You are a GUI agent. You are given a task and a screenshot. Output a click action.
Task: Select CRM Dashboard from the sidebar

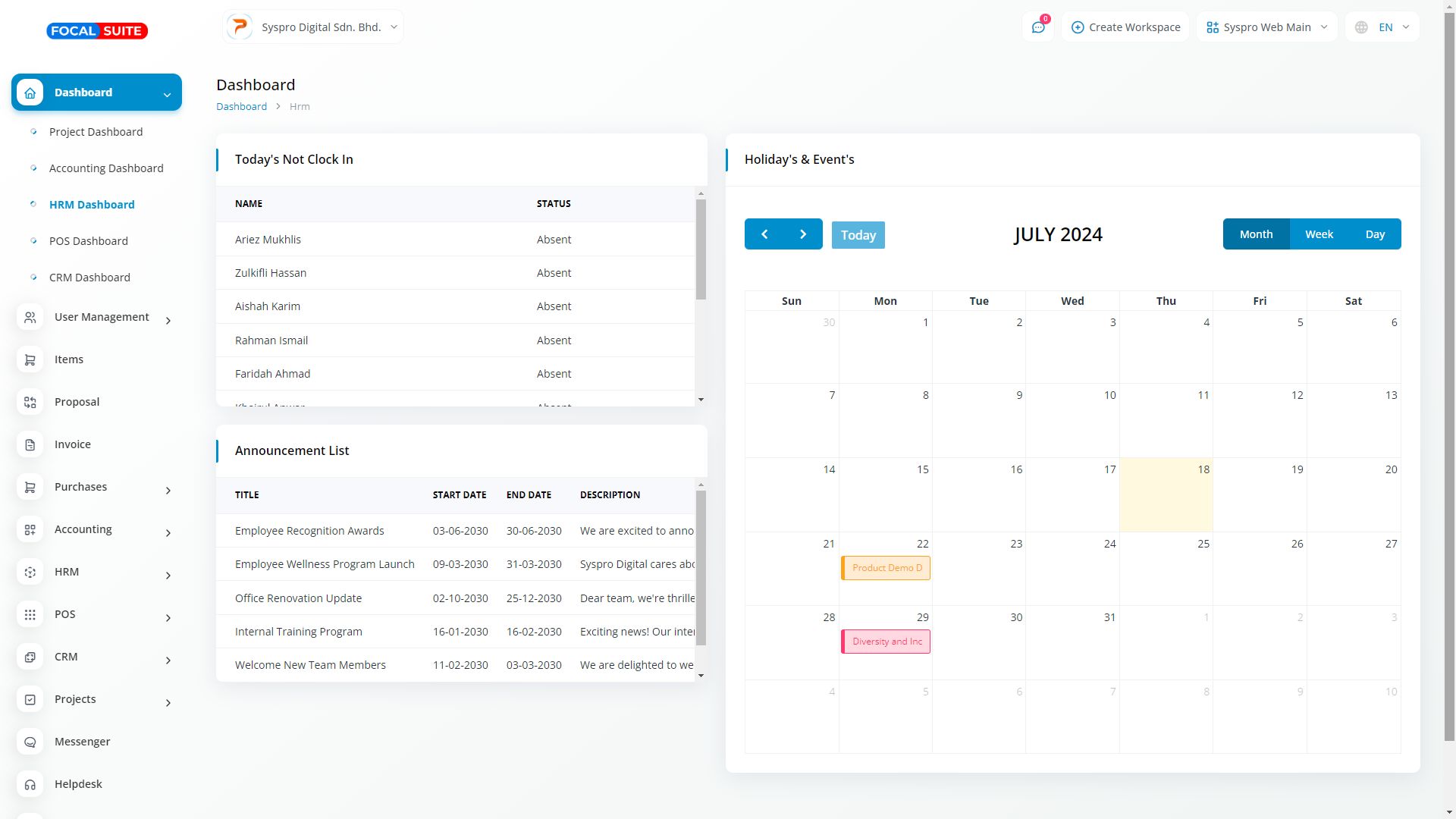(89, 278)
